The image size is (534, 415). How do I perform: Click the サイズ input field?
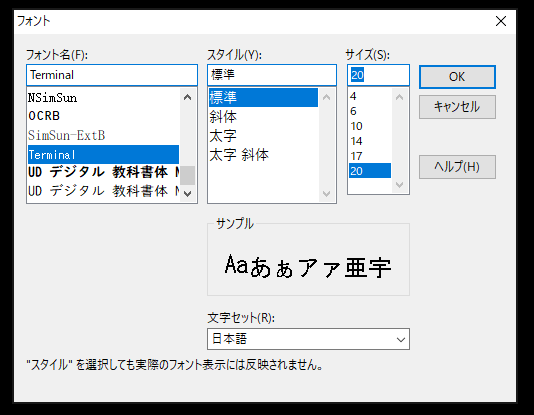coord(378,75)
